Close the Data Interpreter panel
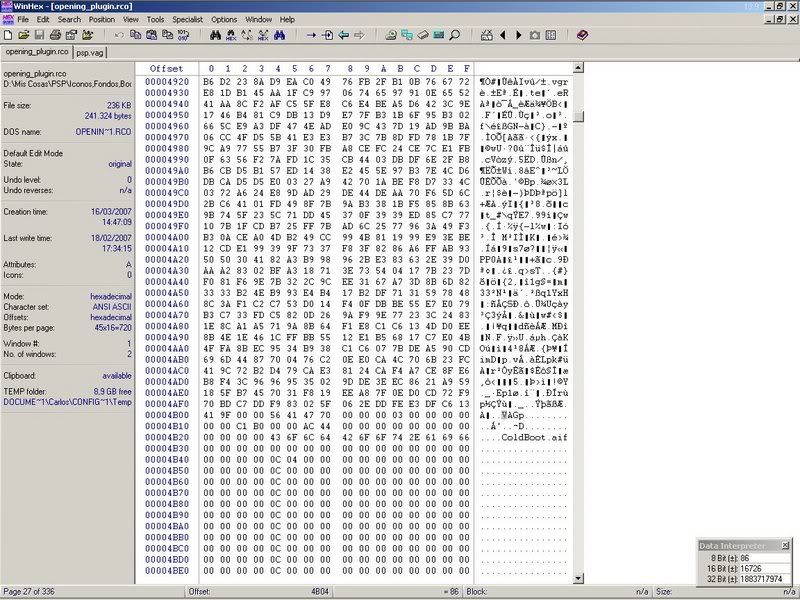The width and height of the screenshot is (800, 600). pyautogui.click(x=785, y=545)
